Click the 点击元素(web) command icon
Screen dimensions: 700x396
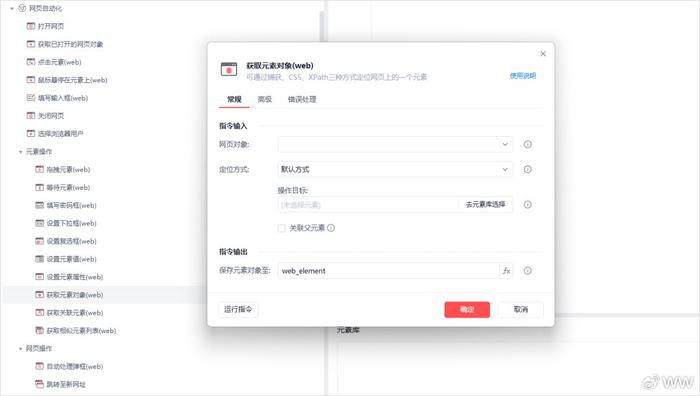tap(31, 62)
